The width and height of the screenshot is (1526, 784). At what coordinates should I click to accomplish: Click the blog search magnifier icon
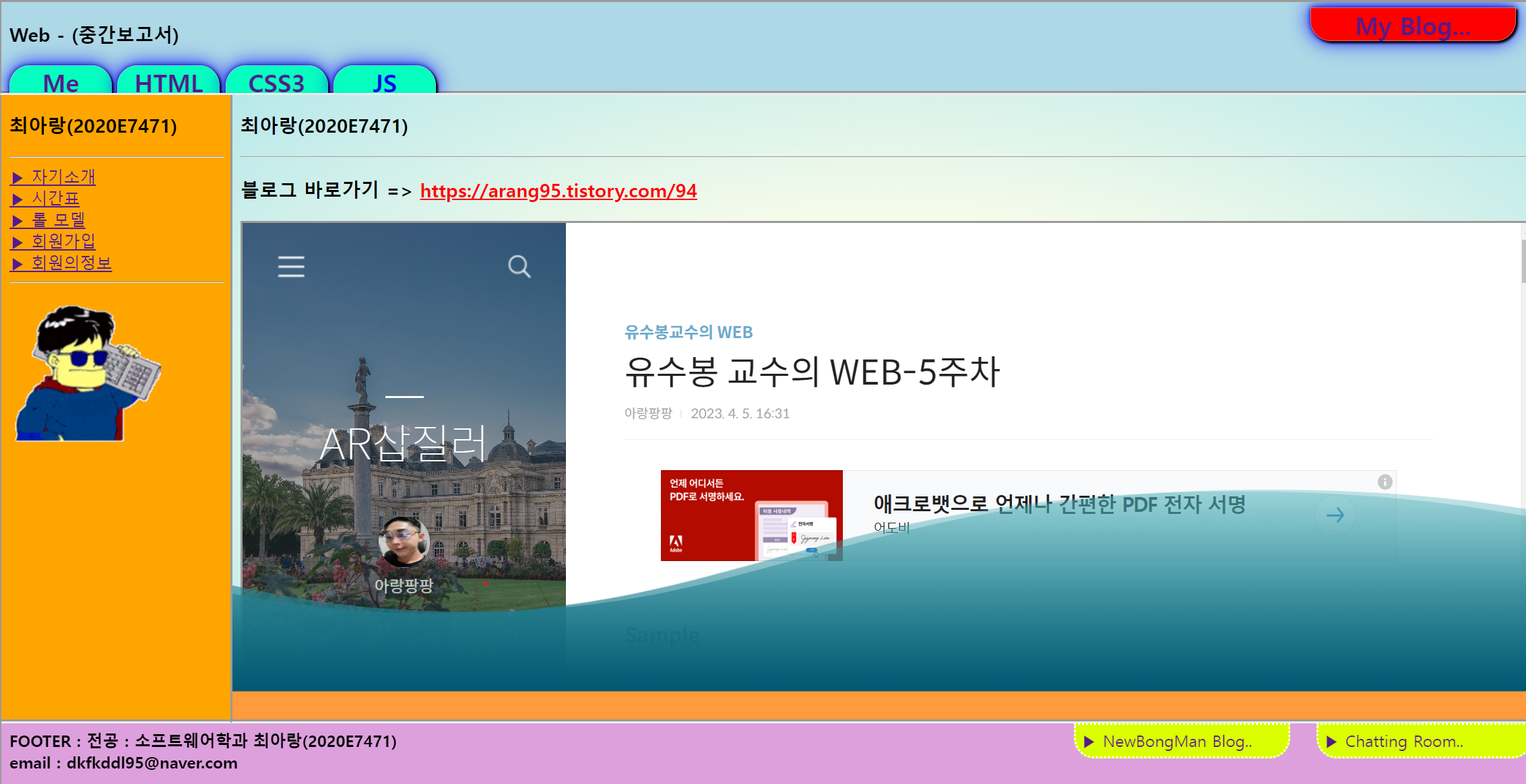[519, 267]
